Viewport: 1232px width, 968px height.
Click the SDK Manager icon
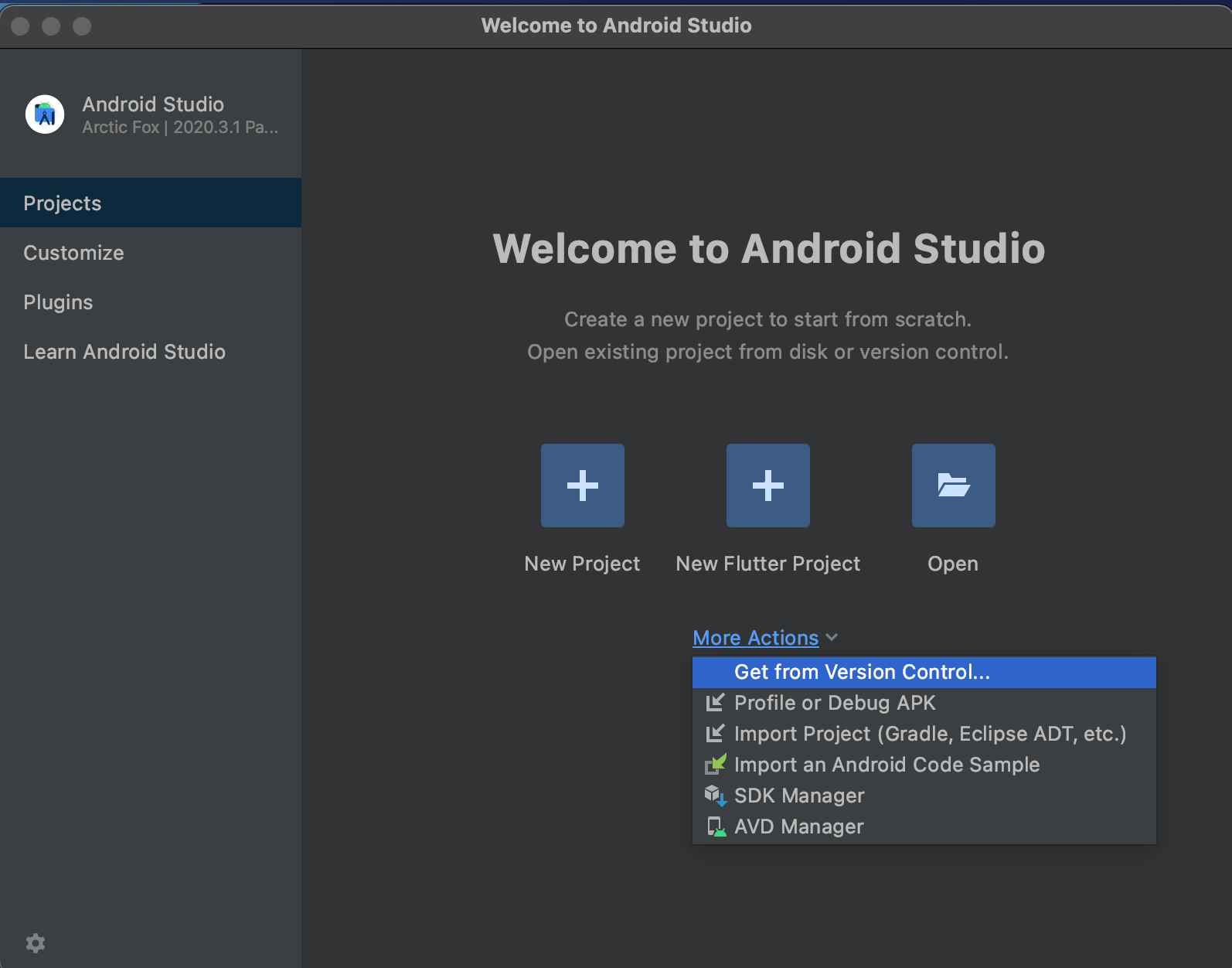[x=715, y=796]
